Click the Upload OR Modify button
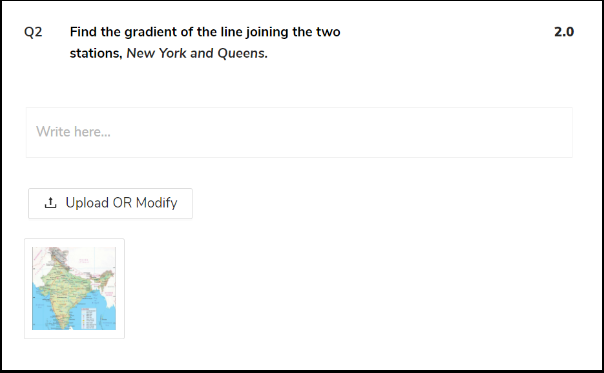The width and height of the screenshot is (604, 373). pos(110,203)
